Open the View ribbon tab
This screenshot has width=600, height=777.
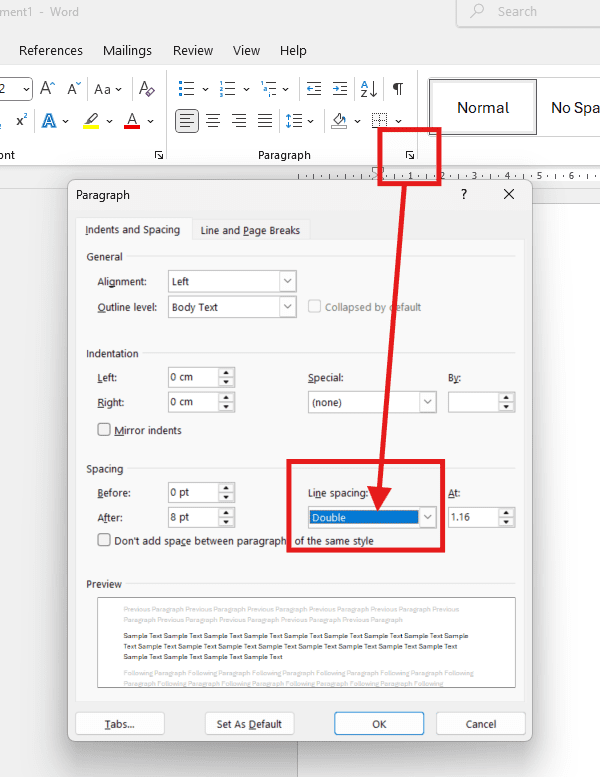pos(246,51)
